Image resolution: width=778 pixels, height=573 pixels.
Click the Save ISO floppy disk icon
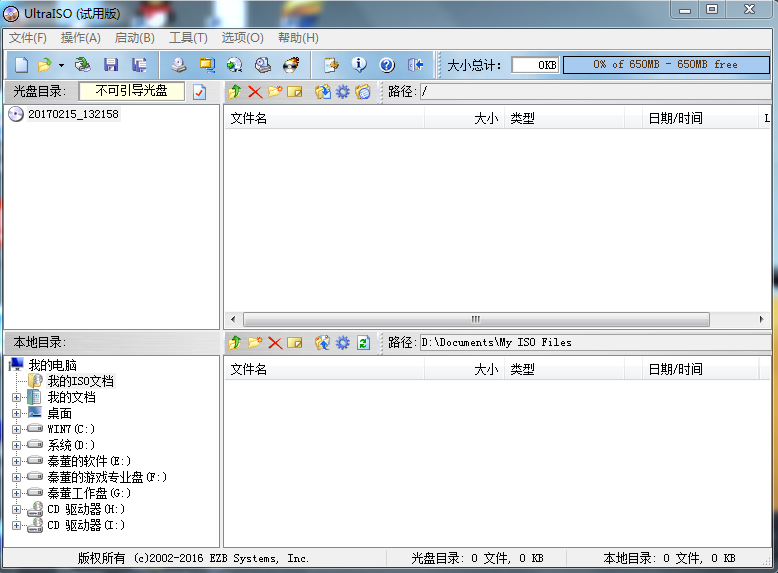(x=111, y=65)
